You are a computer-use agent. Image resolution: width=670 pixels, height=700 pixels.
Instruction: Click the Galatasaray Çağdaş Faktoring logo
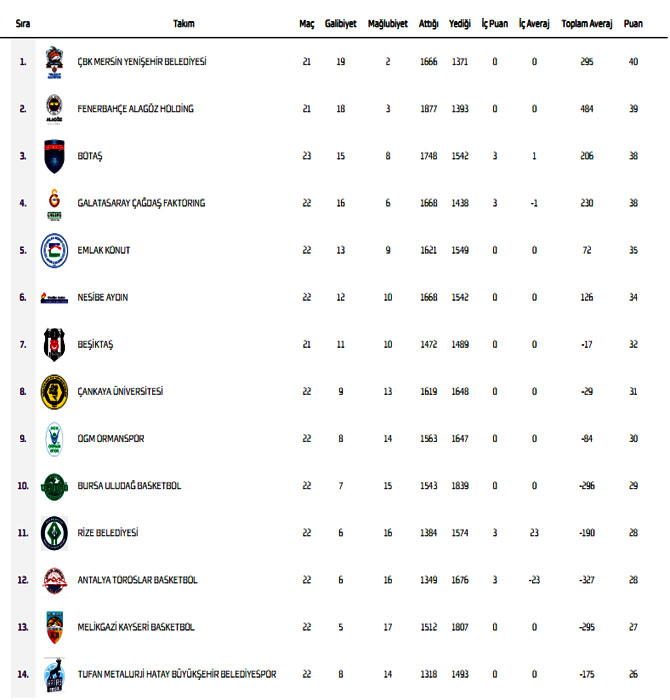pos(54,203)
